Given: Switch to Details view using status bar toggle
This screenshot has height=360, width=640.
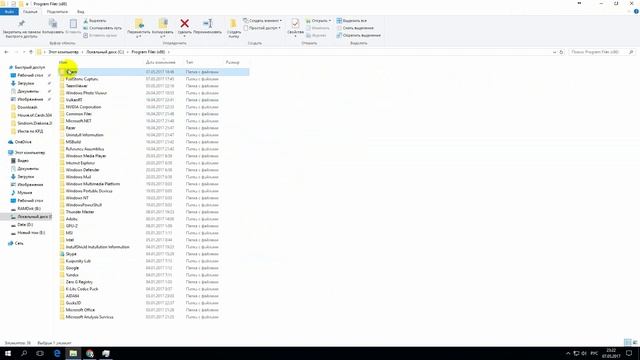Looking at the screenshot, I should click(627, 342).
